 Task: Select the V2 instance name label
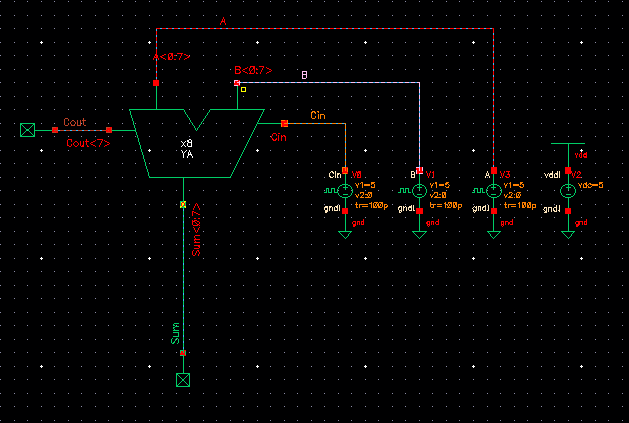(576, 175)
